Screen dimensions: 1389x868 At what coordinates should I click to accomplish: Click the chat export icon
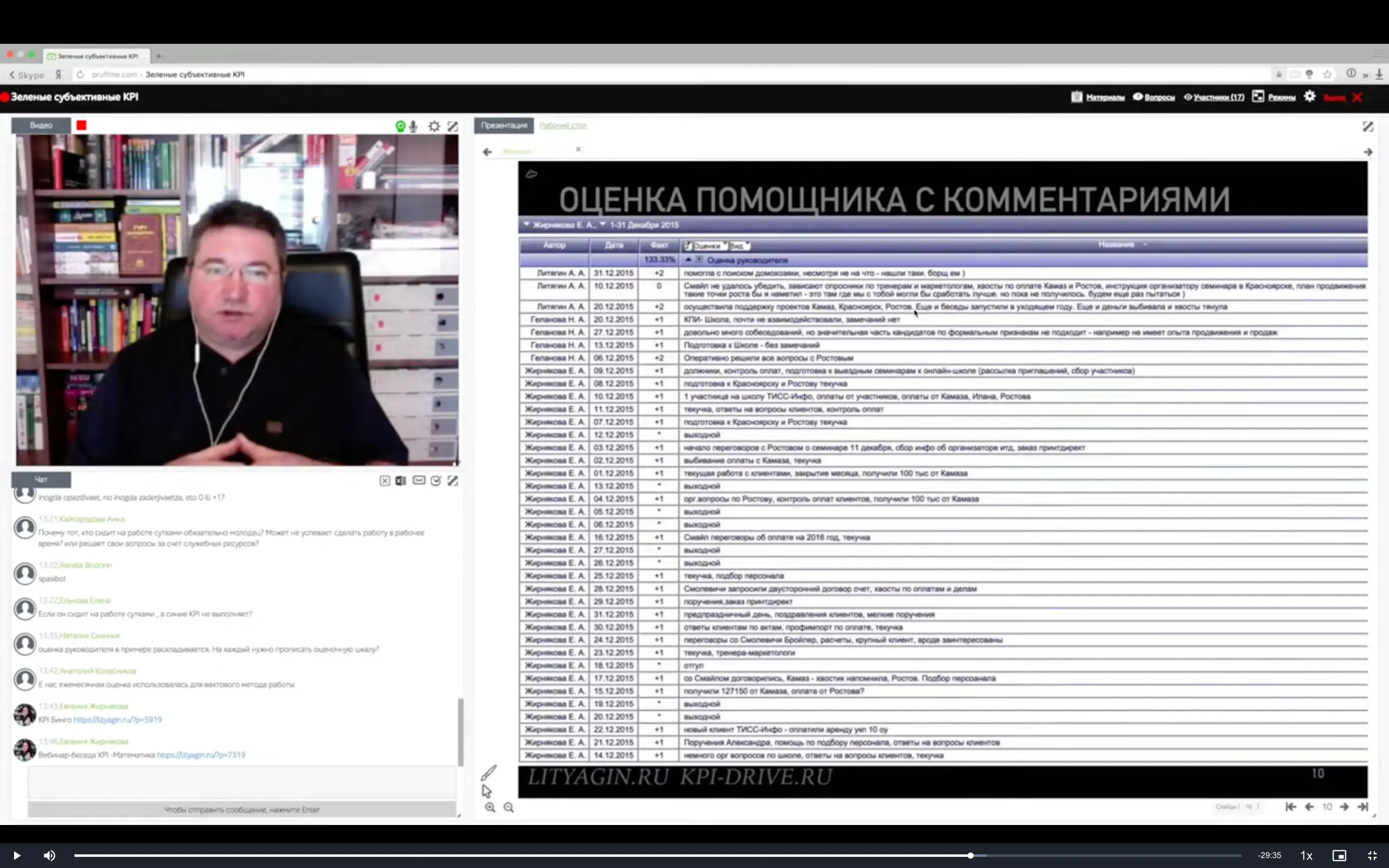pyautogui.click(x=401, y=480)
